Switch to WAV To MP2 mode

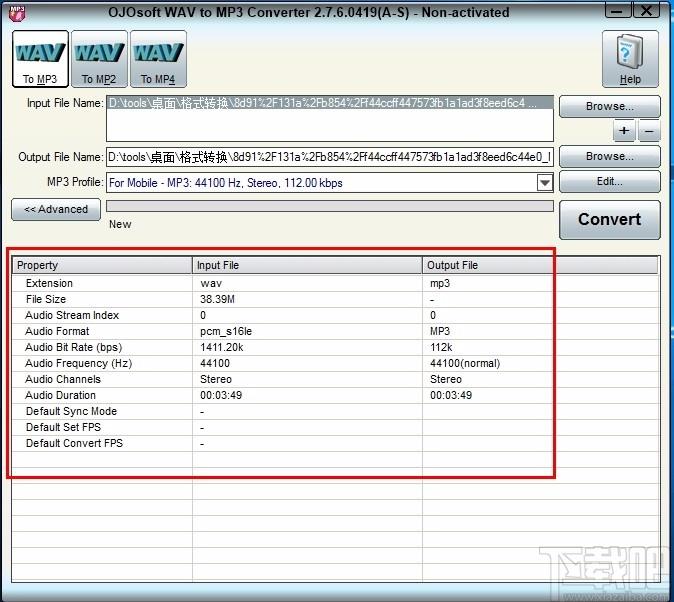coord(99,59)
